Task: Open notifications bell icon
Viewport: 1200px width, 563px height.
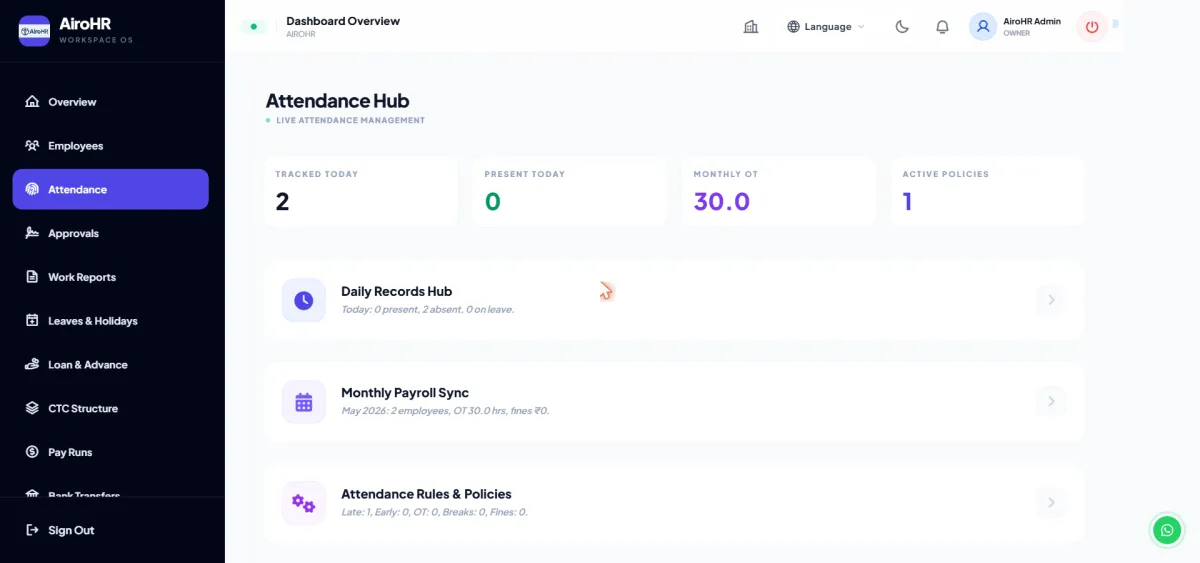Action: point(942,27)
